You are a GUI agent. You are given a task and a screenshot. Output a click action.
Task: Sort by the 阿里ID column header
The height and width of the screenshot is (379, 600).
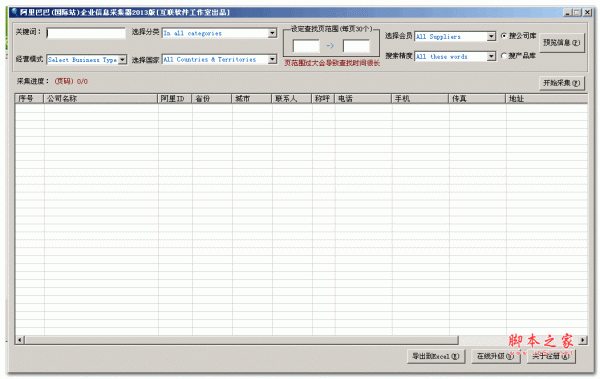point(175,99)
